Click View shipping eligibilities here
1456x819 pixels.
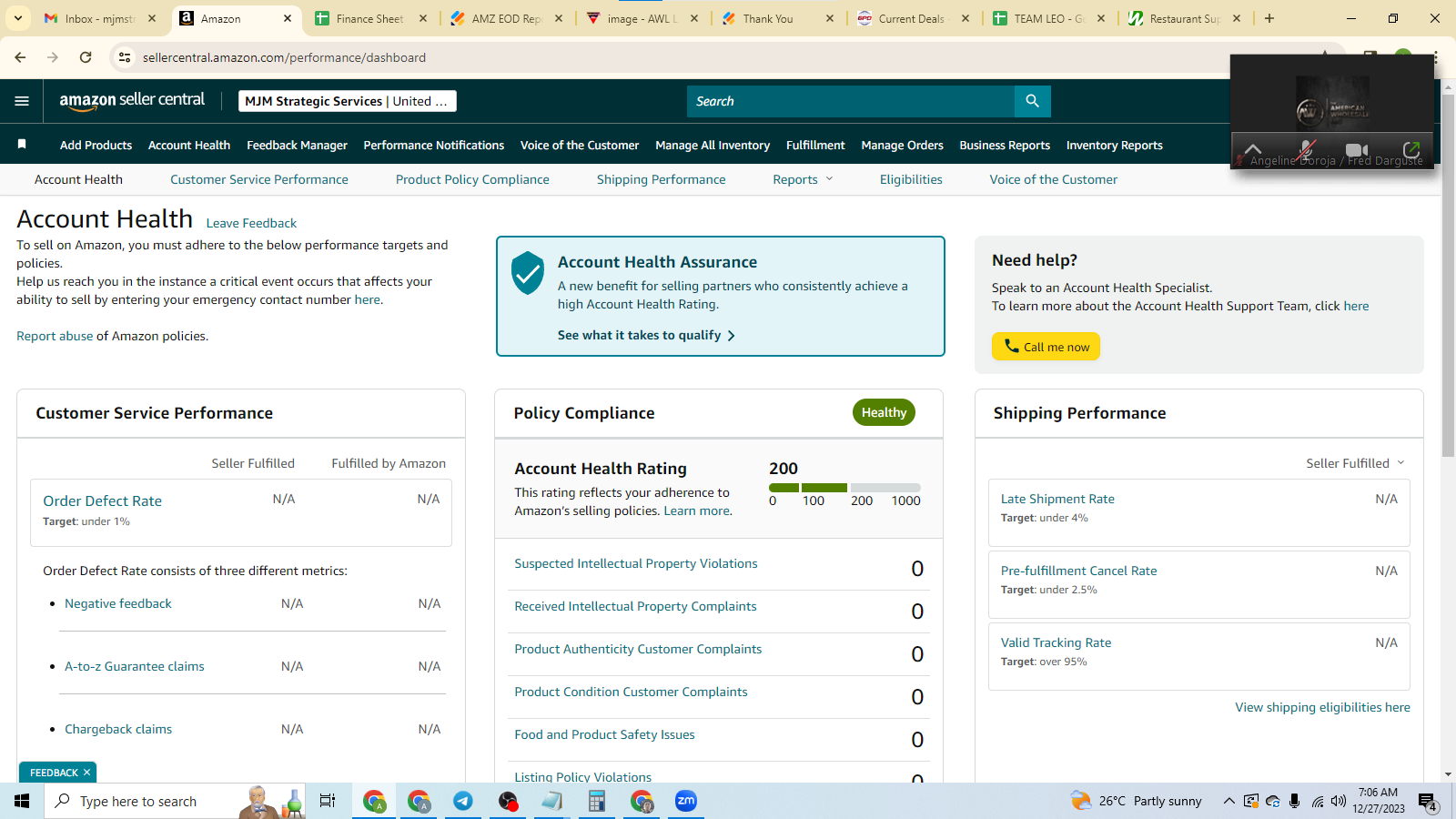(x=1322, y=707)
